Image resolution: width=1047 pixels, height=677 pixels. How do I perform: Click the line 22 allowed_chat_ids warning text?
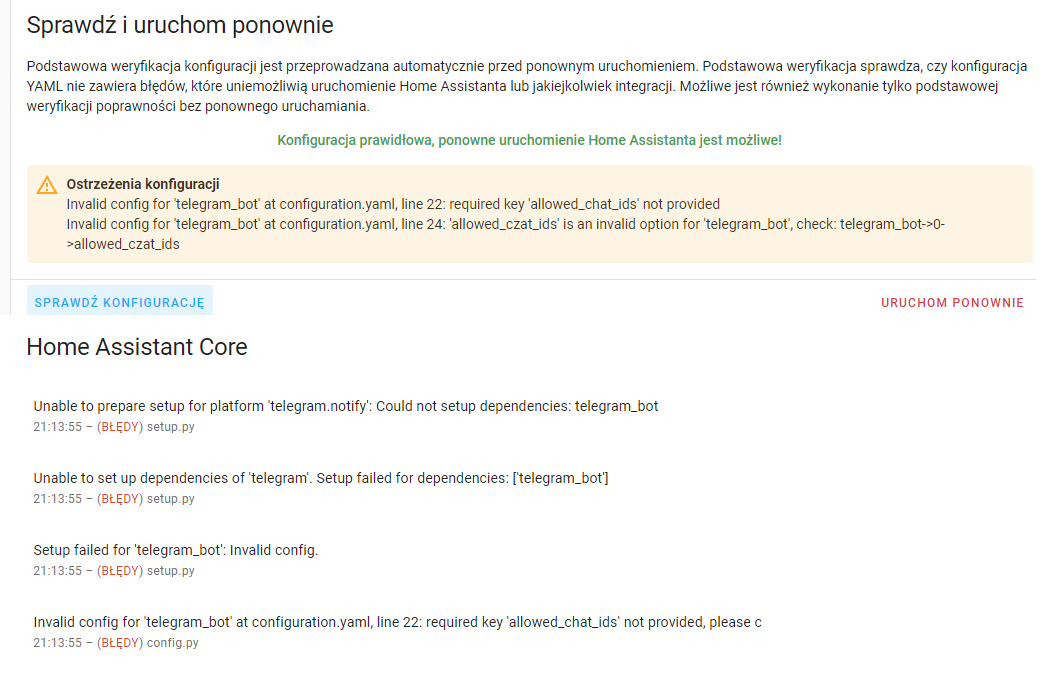tap(393, 204)
